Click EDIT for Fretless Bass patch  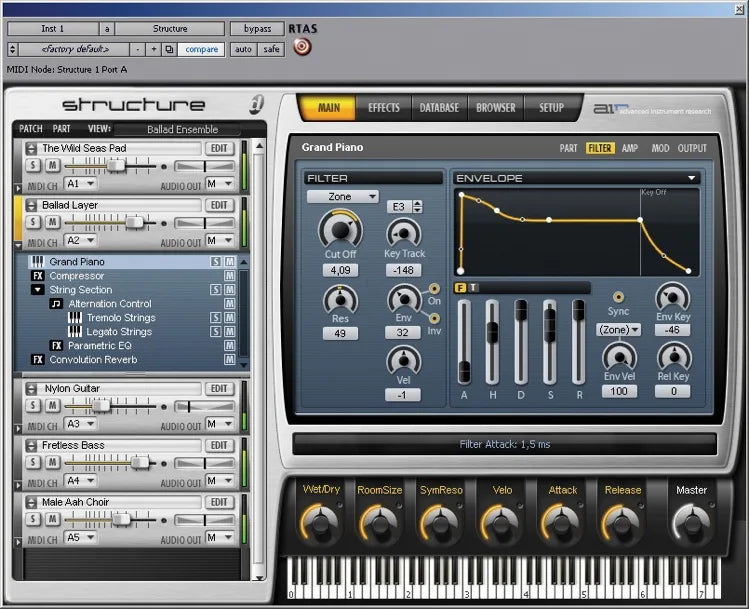pos(219,446)
